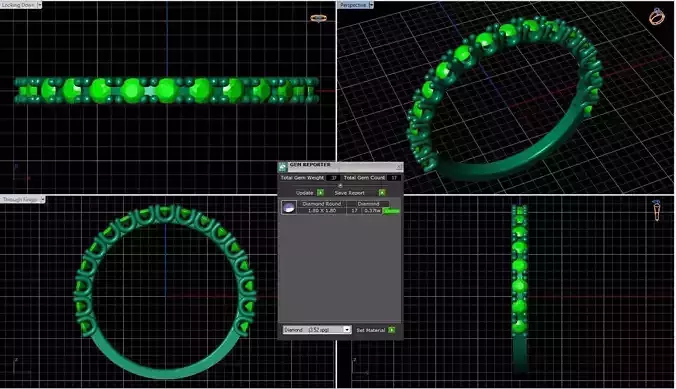
Task: Click the Update label in Gem Reporter
Action: click(x=305, y=193)
